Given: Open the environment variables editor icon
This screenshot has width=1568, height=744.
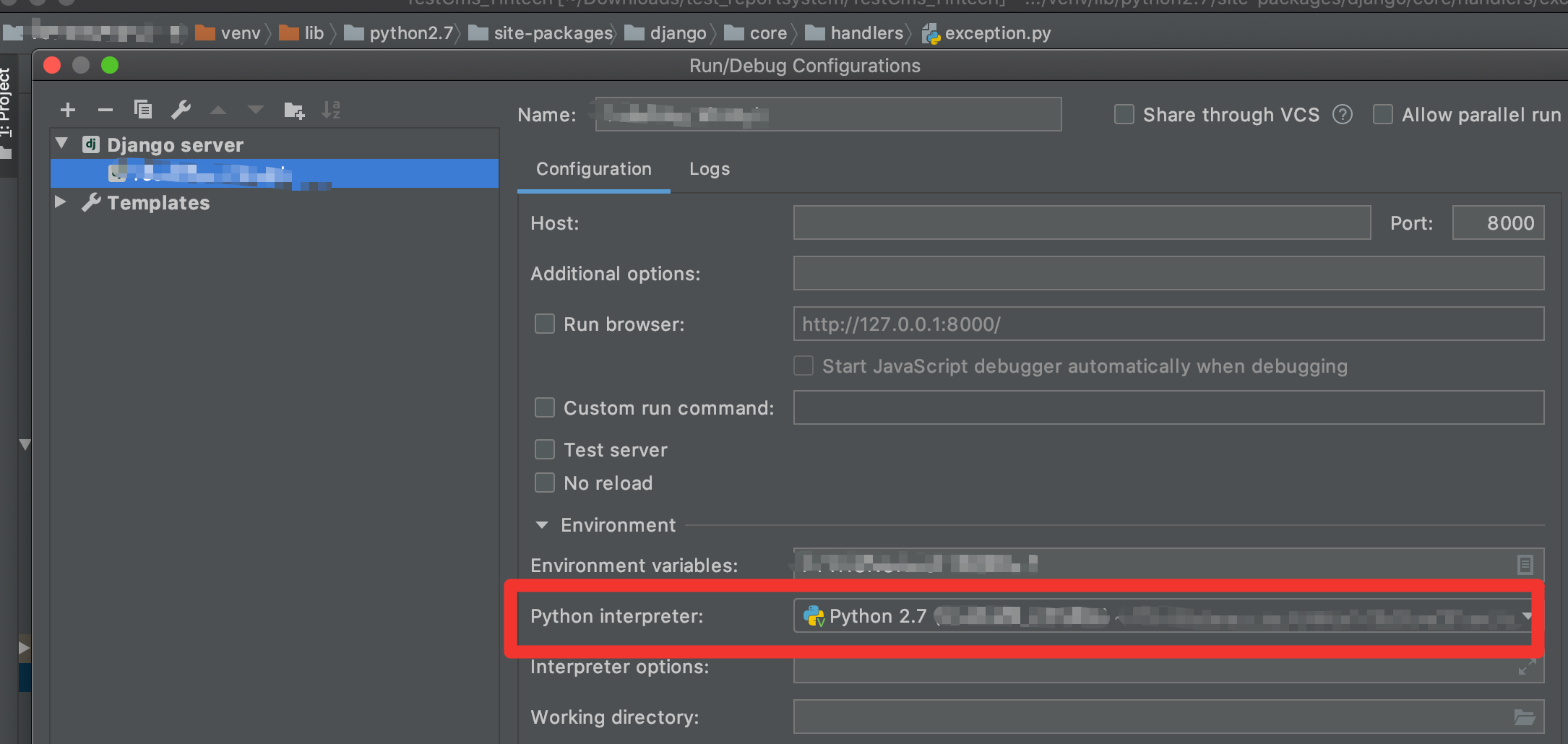Looking at the screenshot, I should point(1525,564).
